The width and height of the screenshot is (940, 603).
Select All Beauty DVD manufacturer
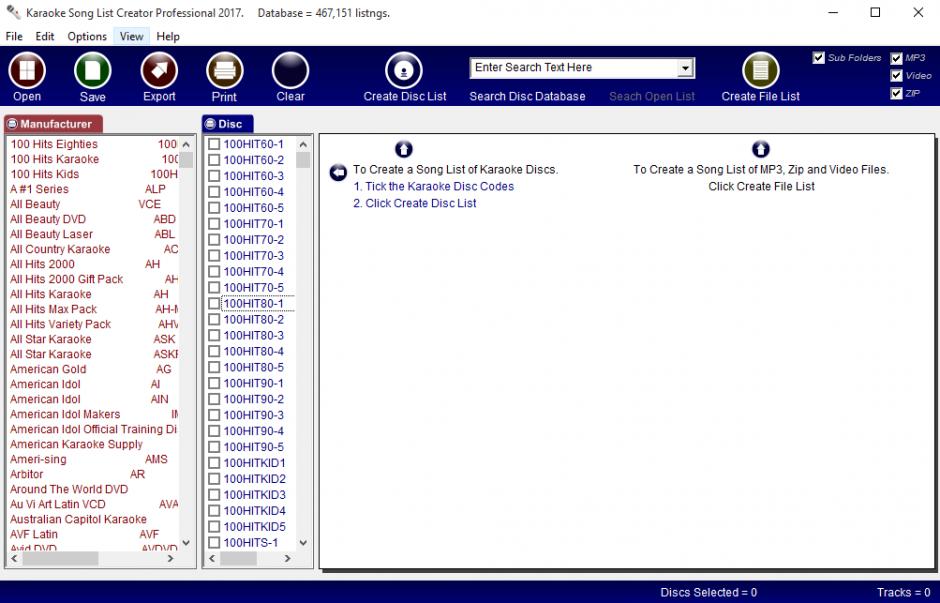[94, 219]
